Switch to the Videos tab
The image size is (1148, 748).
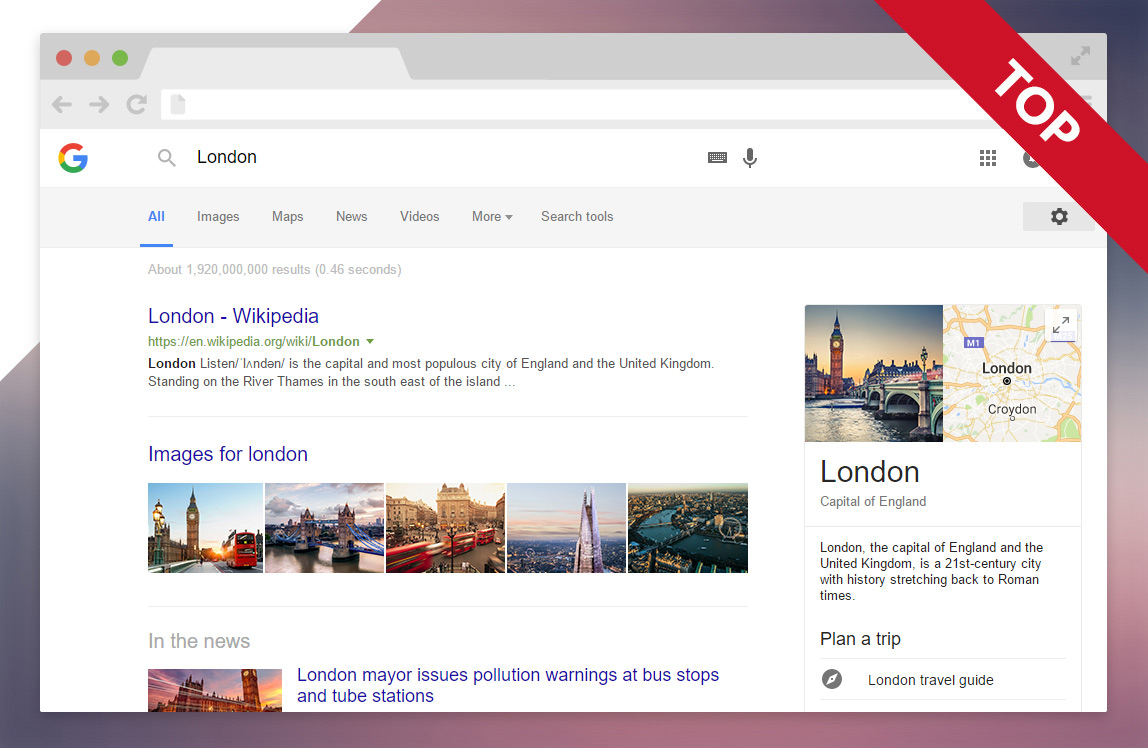tap(420, 217)
